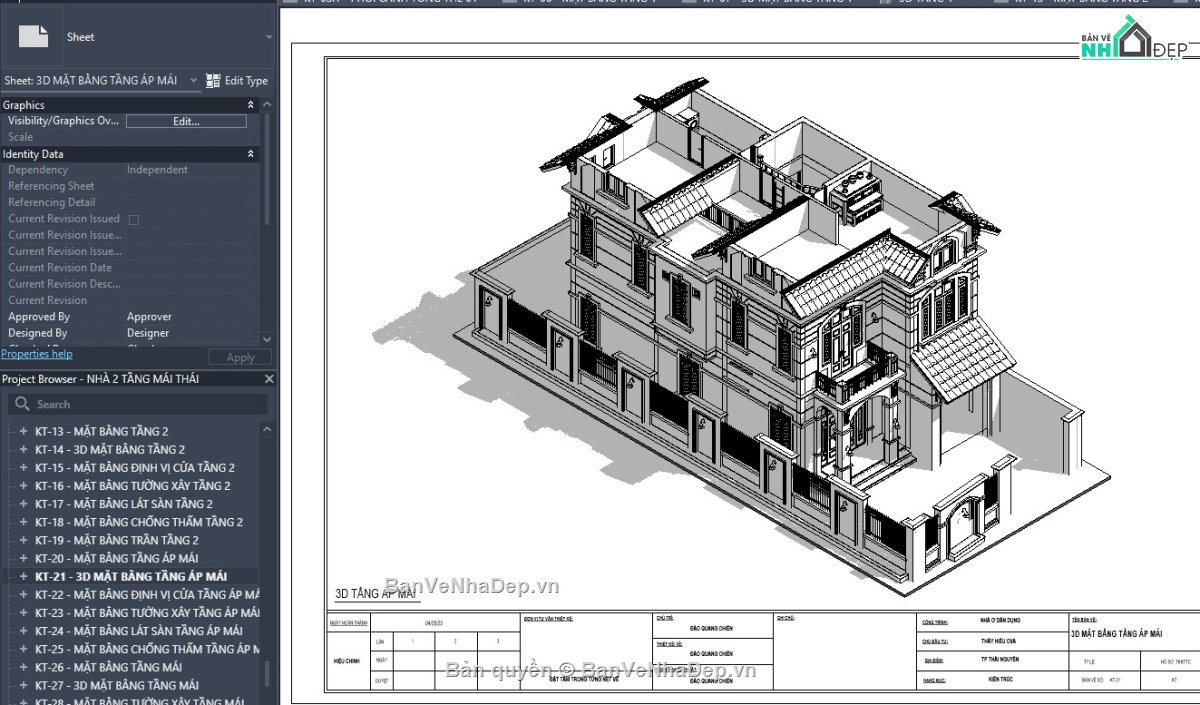Click the Edit Type button
The image size is (1200, 705).
tap(237, 81)
